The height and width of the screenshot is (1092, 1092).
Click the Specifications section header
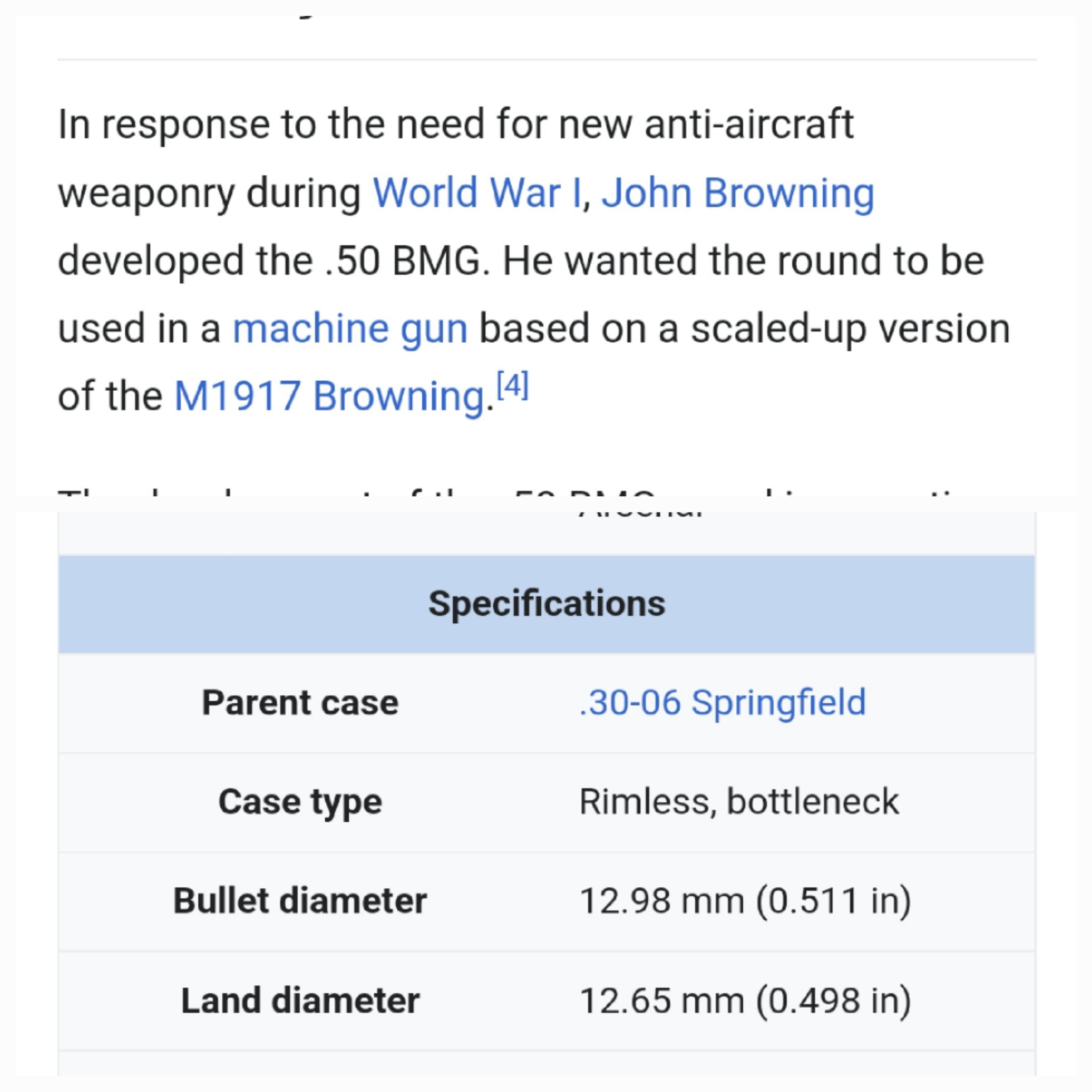tap(547, 604)
